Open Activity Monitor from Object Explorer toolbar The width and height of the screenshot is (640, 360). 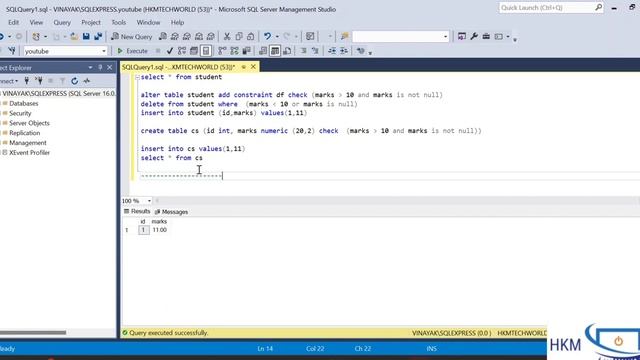[87, 81]
